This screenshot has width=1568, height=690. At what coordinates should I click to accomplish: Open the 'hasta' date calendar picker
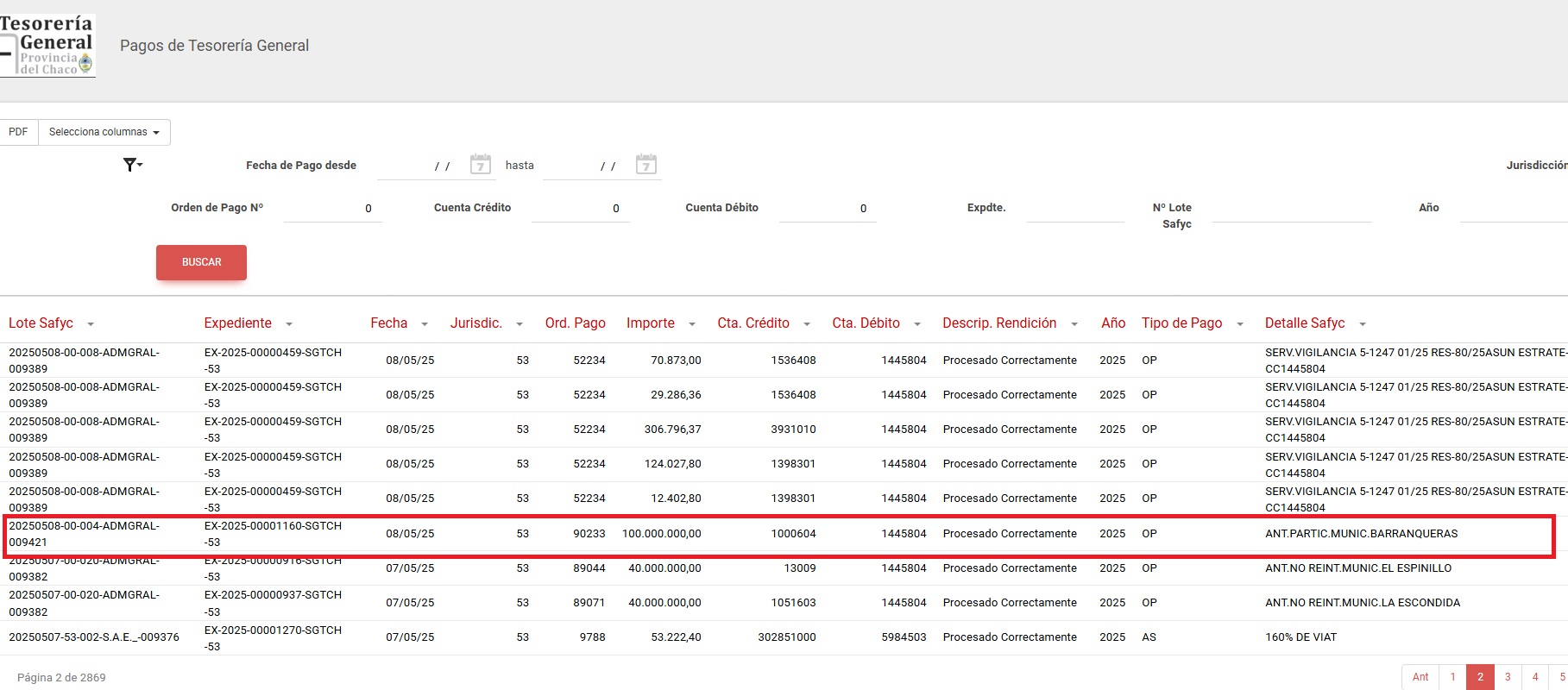pos(645,164)
